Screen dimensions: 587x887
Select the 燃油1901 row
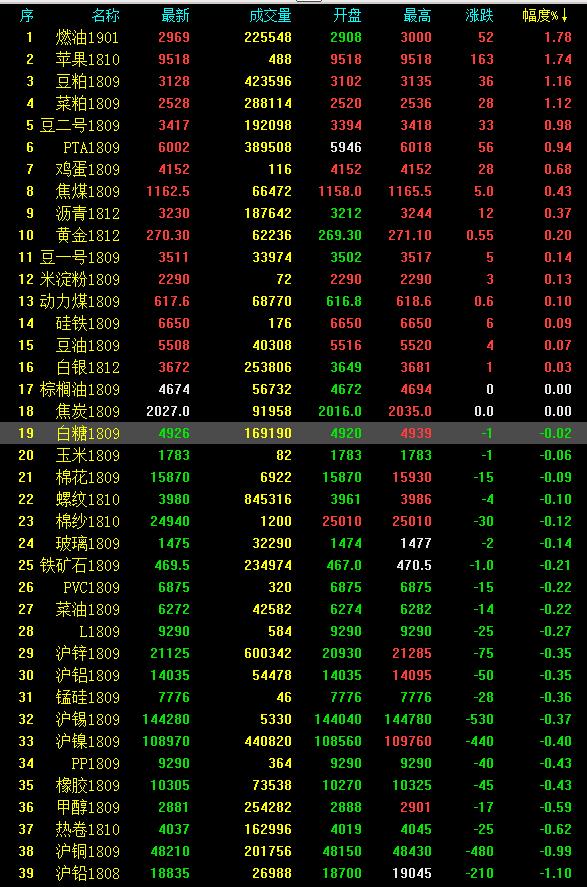[x=294, y=37]
